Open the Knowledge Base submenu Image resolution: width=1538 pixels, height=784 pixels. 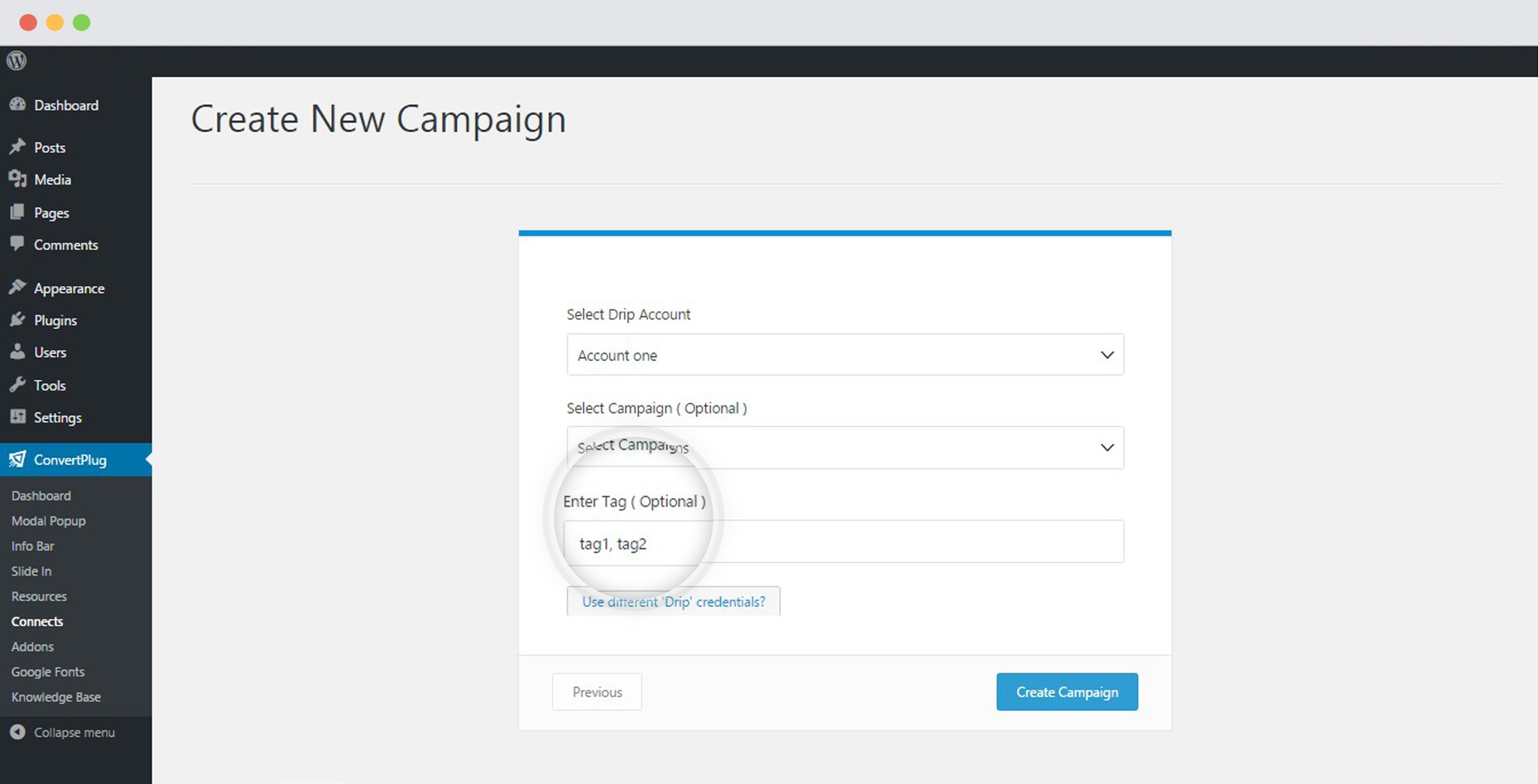pyautogui.click(x=56, y=697)
